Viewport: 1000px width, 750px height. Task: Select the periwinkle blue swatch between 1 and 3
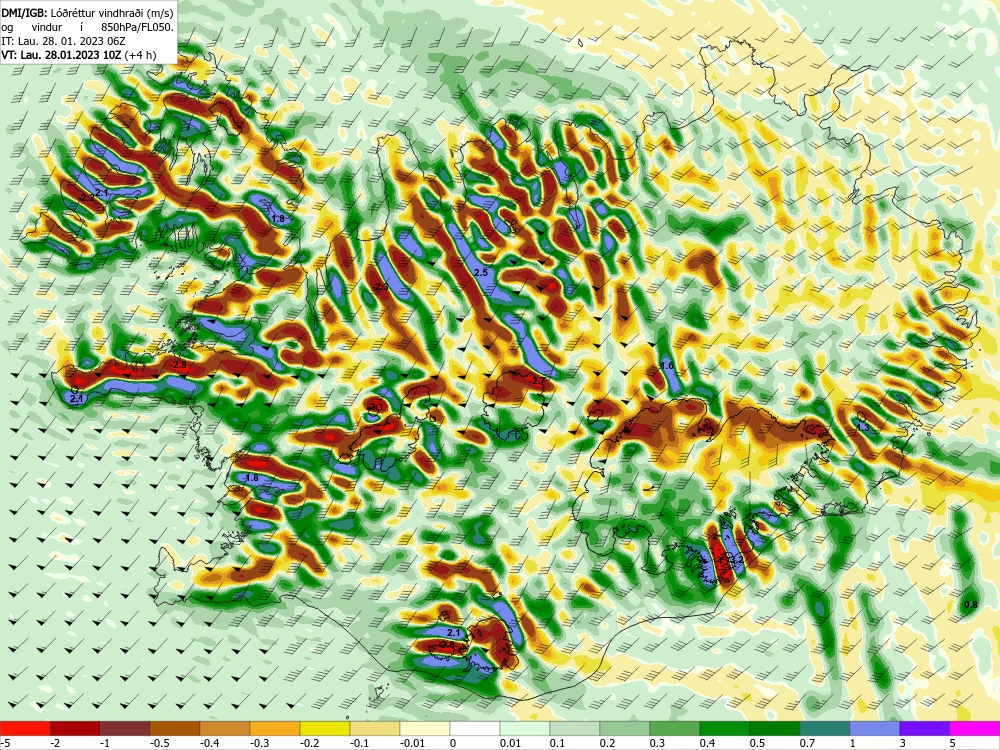[x=875, y=728]
